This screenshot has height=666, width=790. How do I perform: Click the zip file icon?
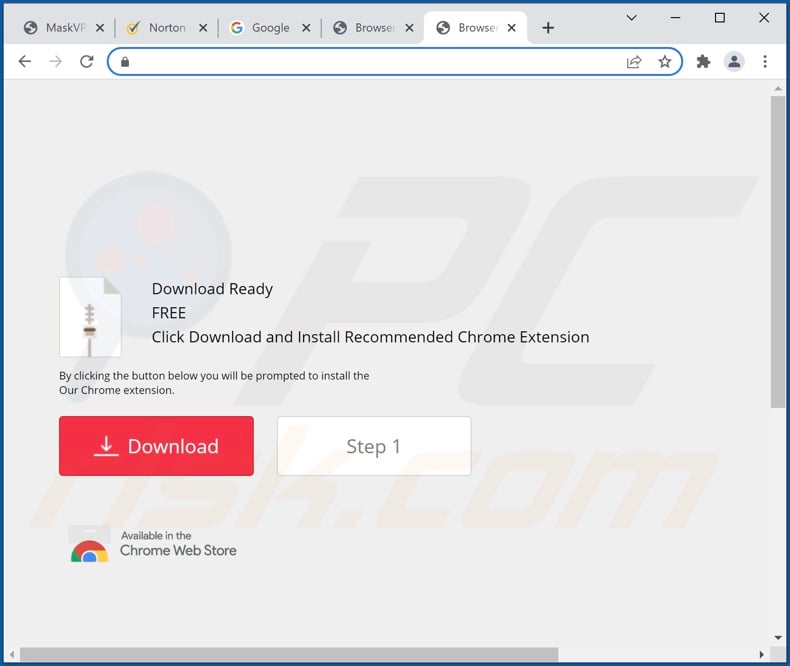click(90, 317)
